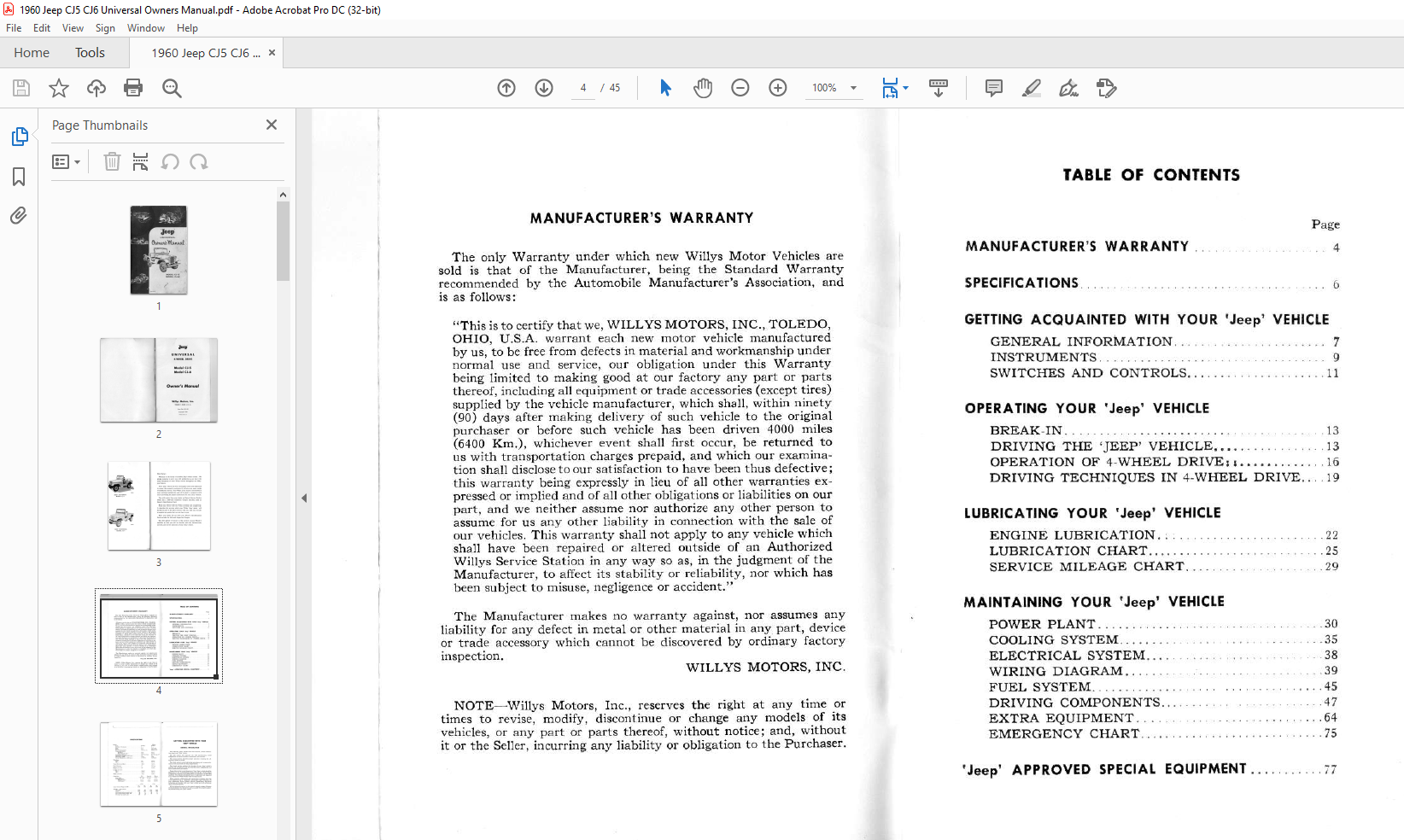Open the Find text magnifier tool

point(172,88)
